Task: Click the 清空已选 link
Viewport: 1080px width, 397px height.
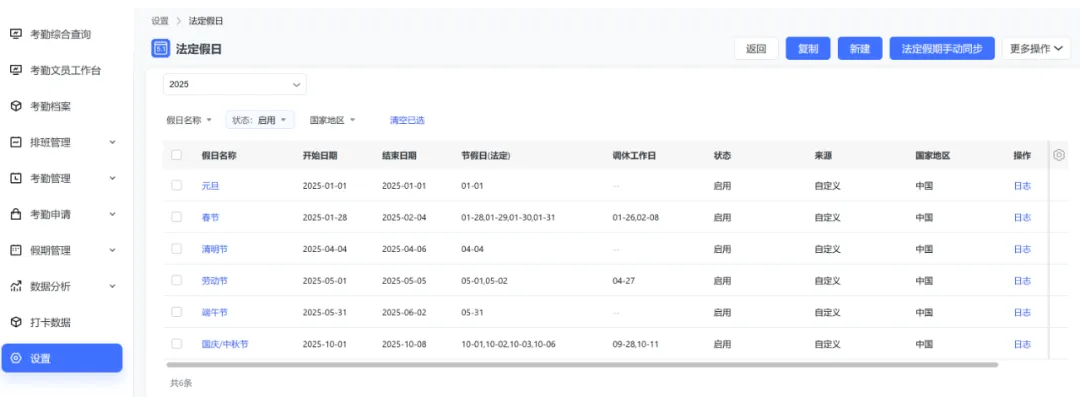Action: coord(407,120)
